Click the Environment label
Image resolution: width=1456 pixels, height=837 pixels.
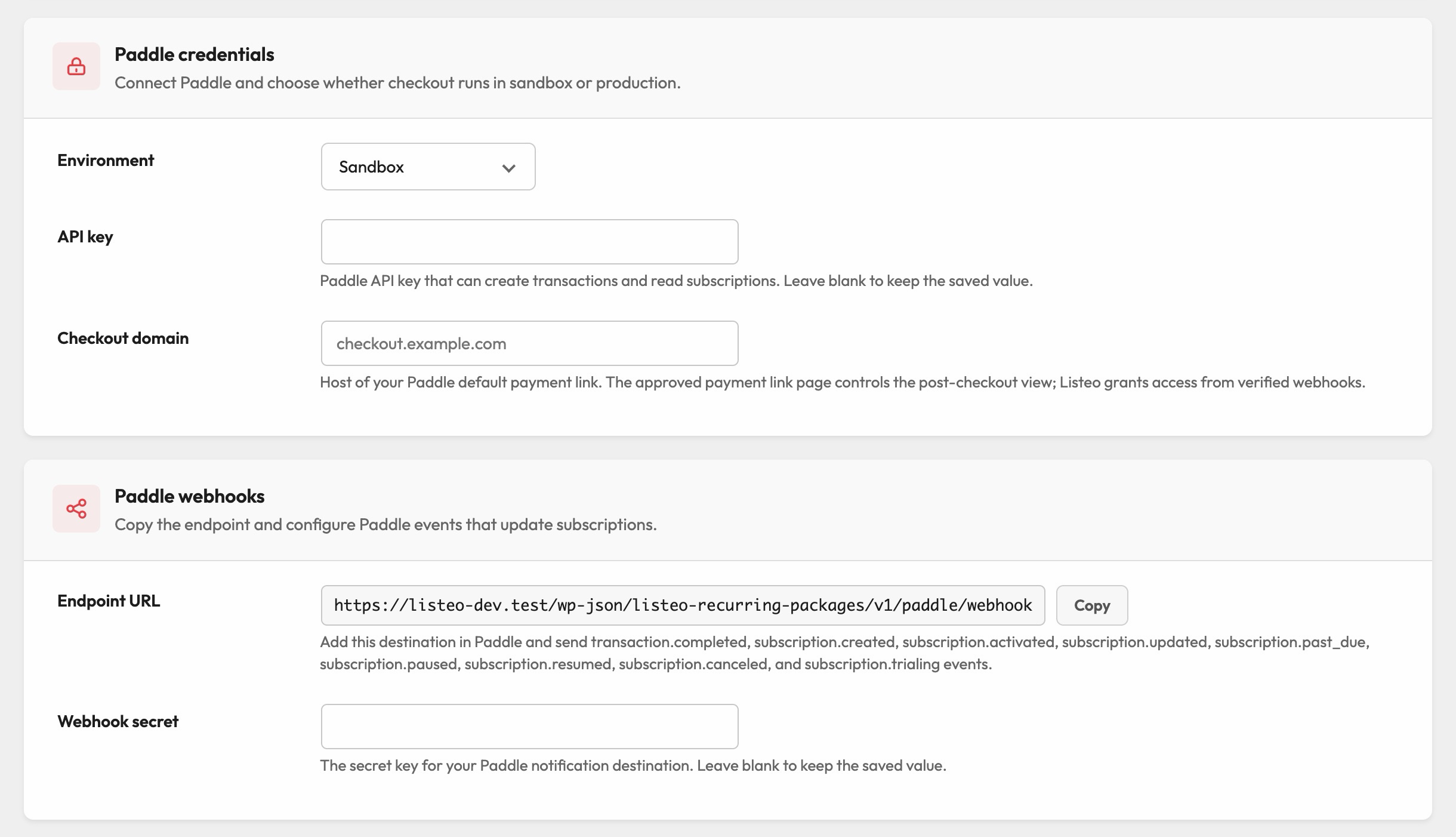click(106, 160)
